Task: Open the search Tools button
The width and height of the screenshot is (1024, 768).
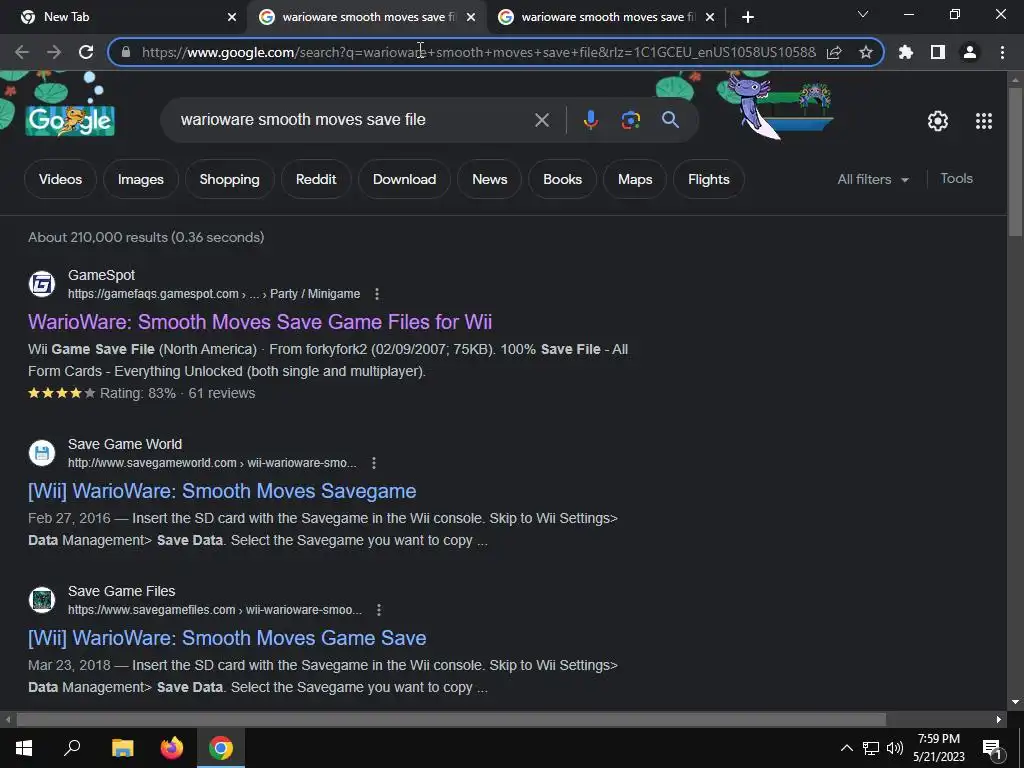Action: coord(956,178)
